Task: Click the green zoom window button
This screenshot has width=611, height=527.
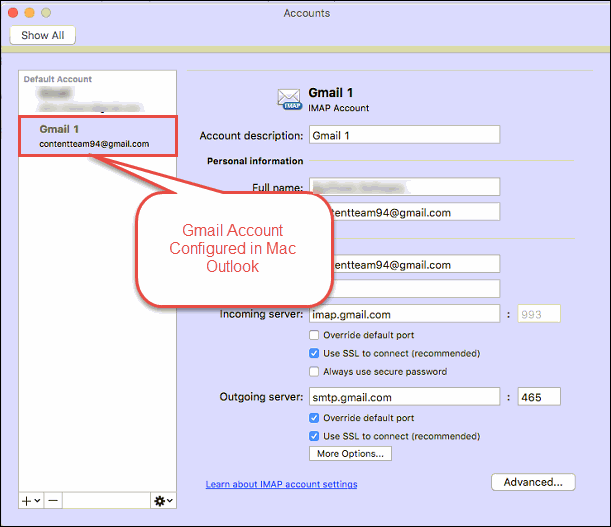Action: click(46, 12)
